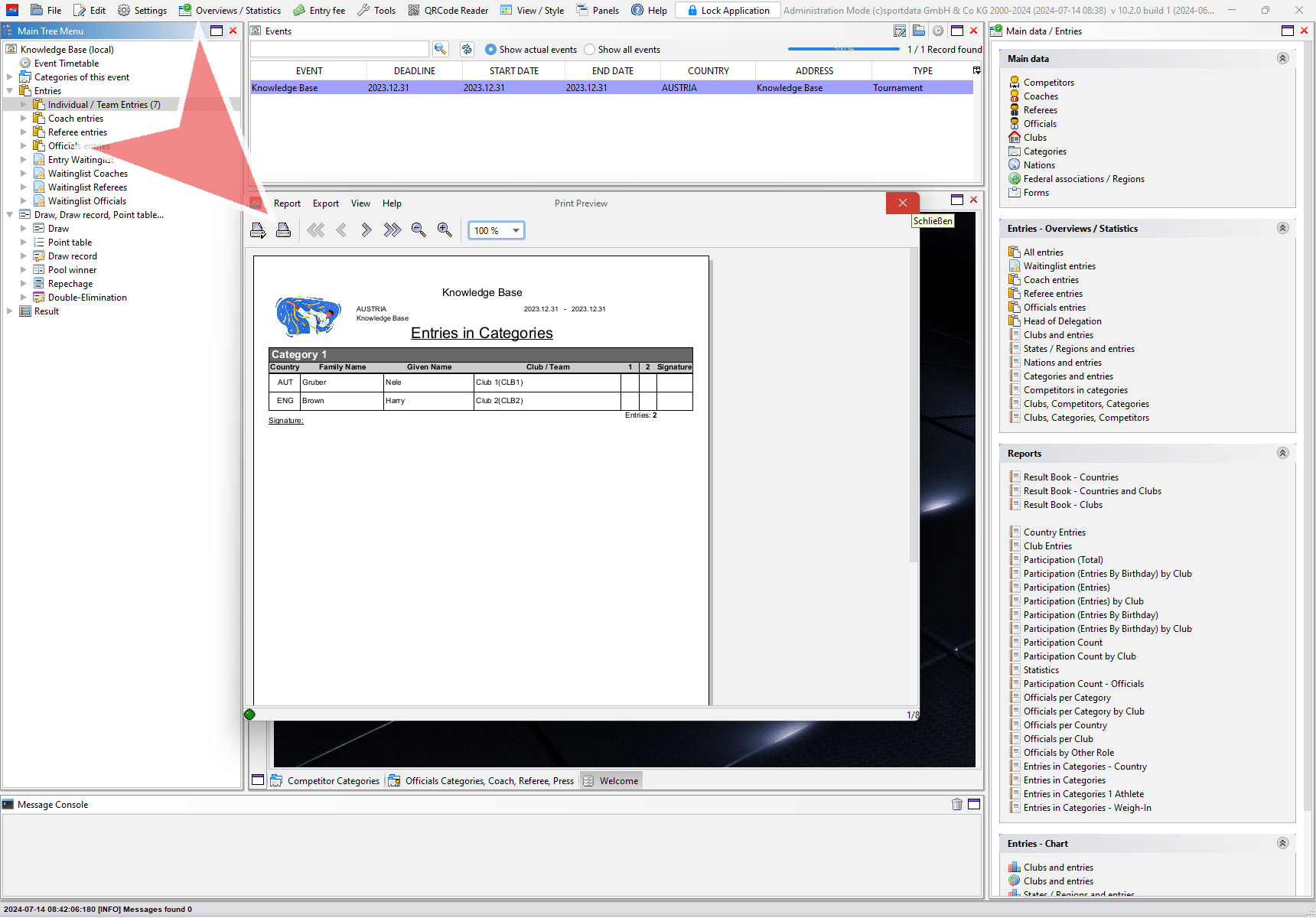Click the refresh icon in Events panel
Screen dimensions: 1316x918
pyautogui.click(x=467, y=49)
